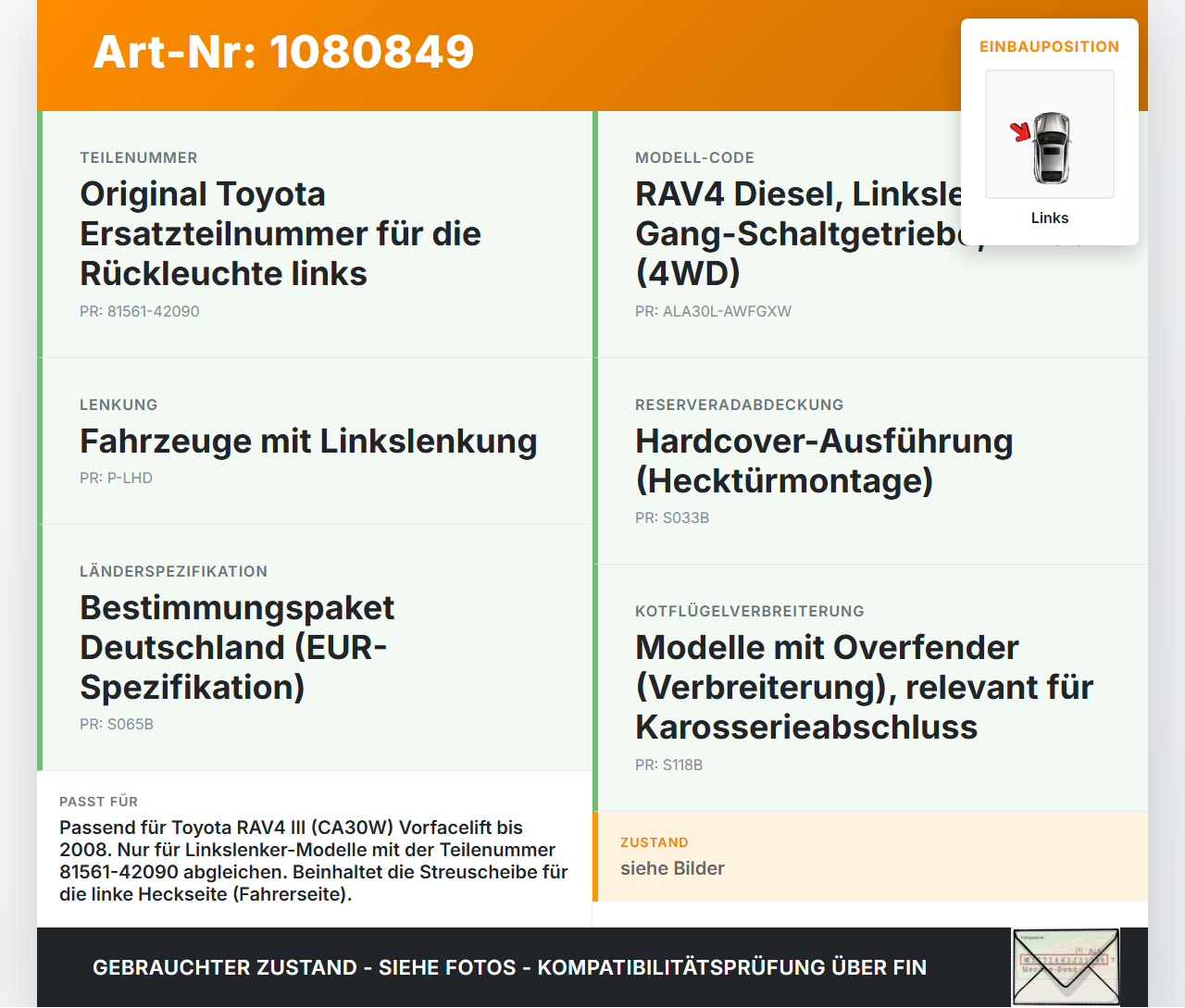Viewport: 1185px width, 1008px height.
Task: Click the LENKUNG label
Action: click(118, 404)
